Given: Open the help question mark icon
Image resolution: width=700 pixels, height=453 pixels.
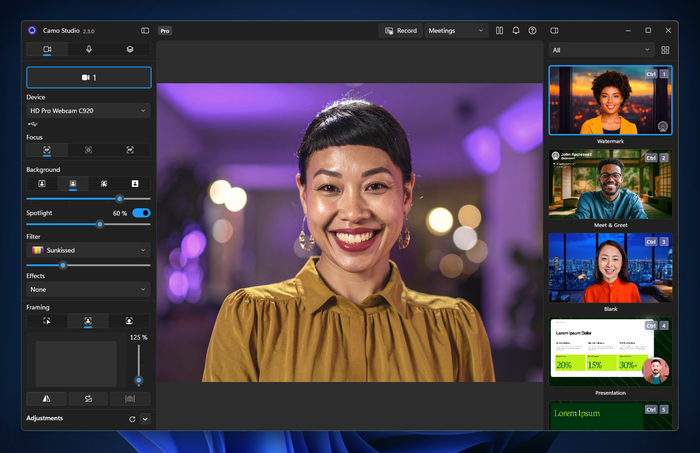Looking at the screenshot, I should click(x=532, y=30).
